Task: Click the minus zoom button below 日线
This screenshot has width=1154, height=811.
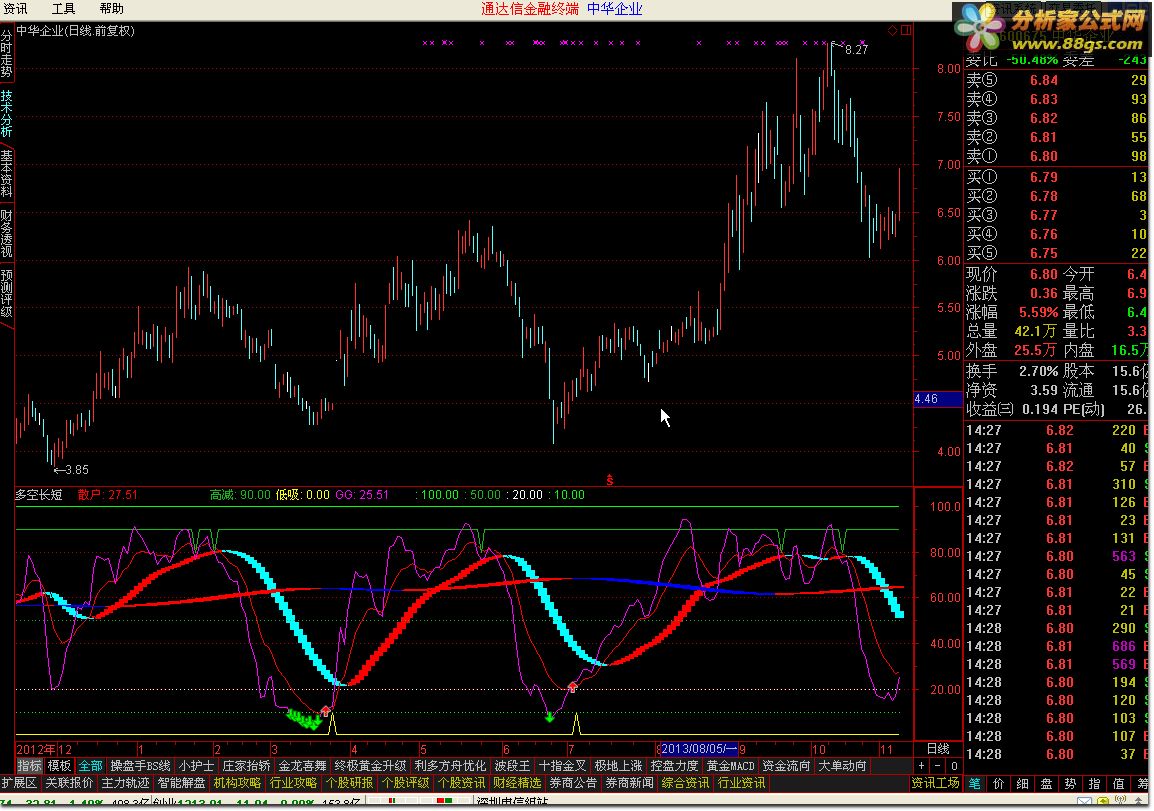Action: pyautogui.click(x=938, y=766)
